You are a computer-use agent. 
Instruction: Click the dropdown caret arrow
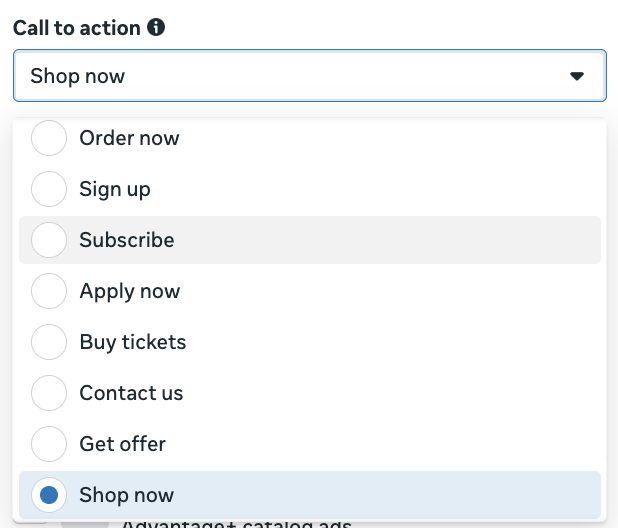click(x=577, y=76)
